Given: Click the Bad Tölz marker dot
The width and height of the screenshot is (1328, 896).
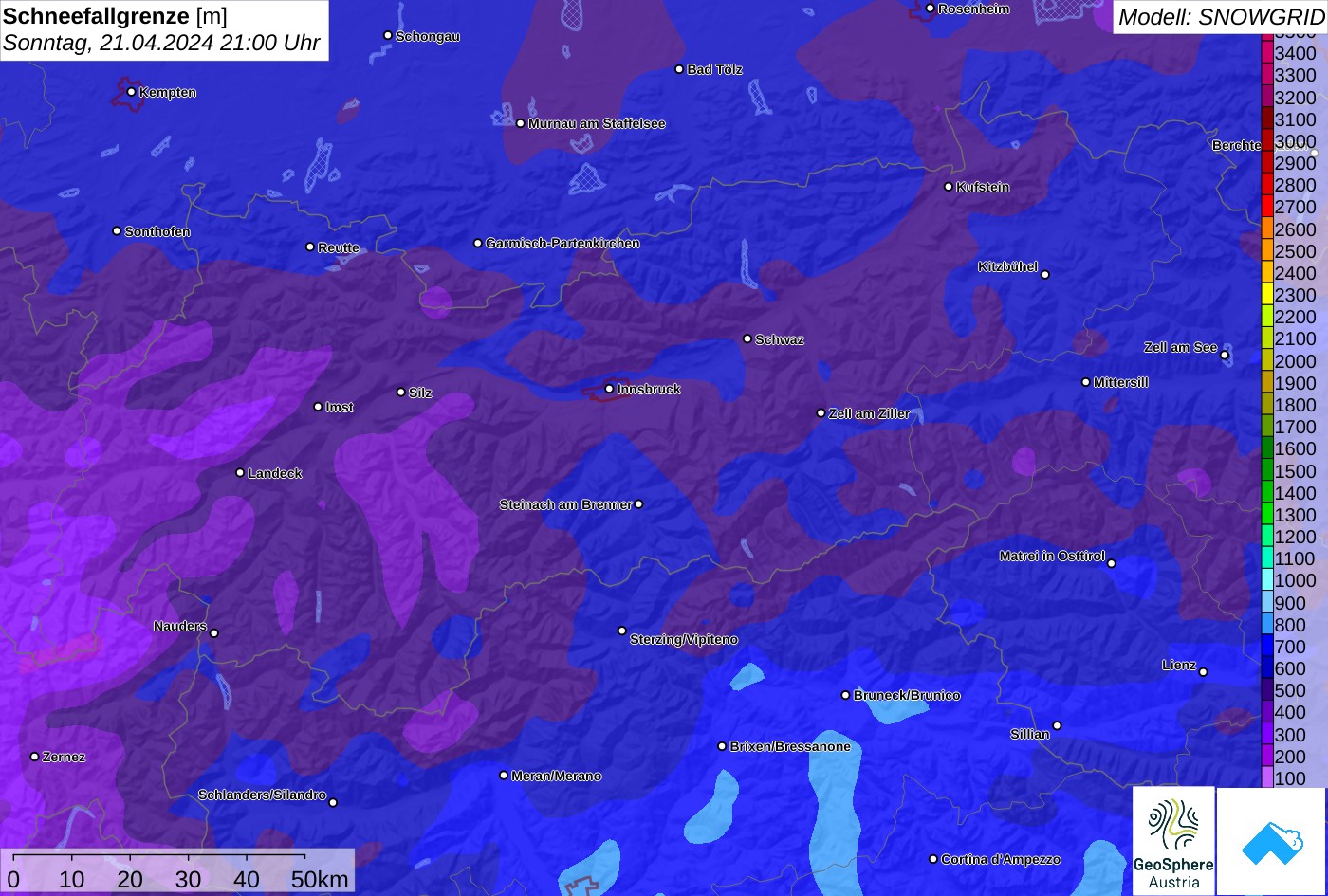Looking at the screenshot, I should pyautogui.click(x=679, y=69).
